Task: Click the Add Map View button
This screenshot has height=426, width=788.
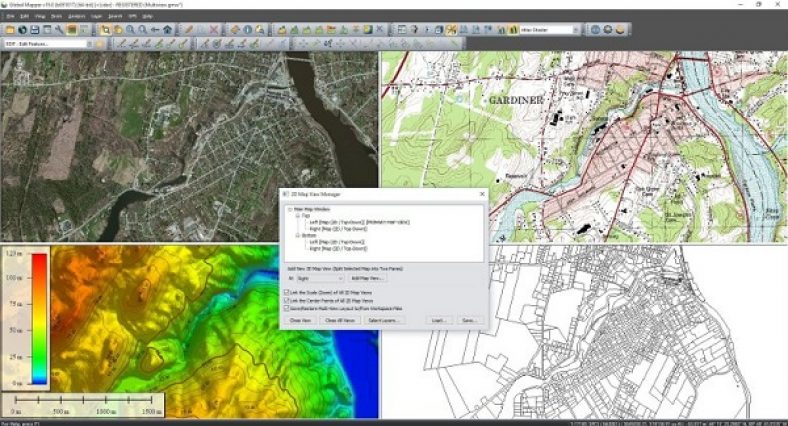Action: 368,276
